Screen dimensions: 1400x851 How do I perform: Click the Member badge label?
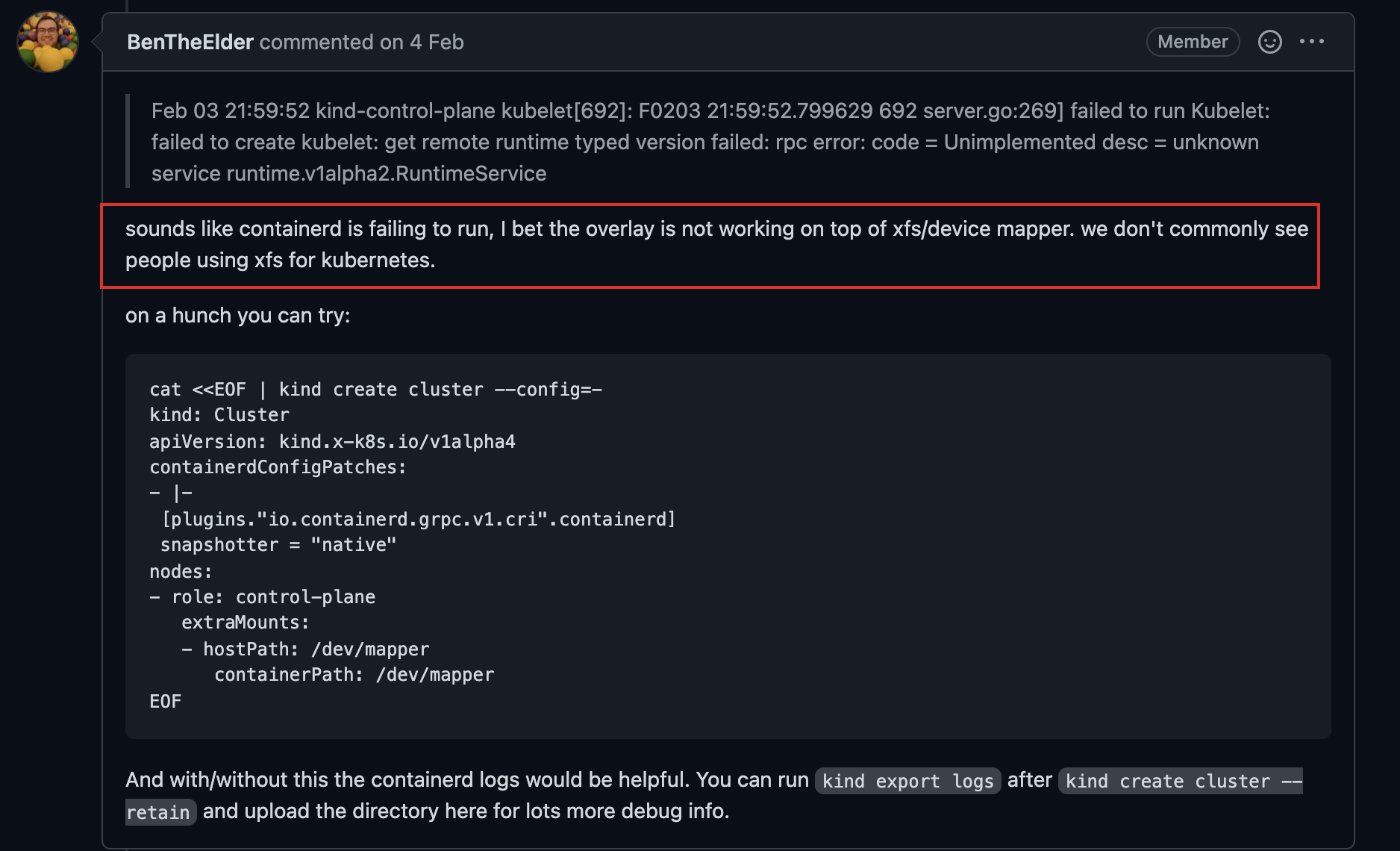1193,42
